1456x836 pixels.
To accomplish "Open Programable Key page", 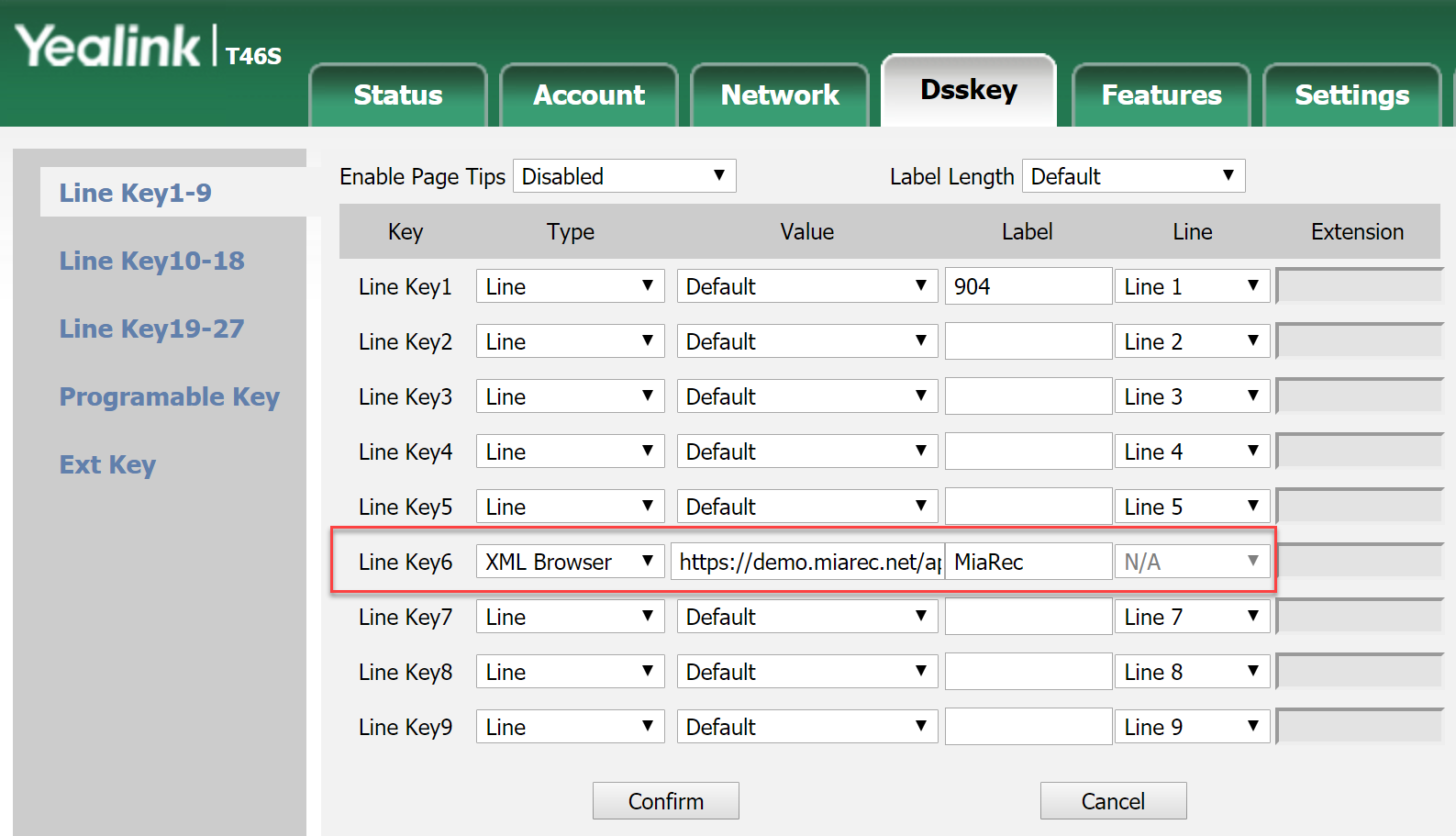I will (x=170, y=396).
